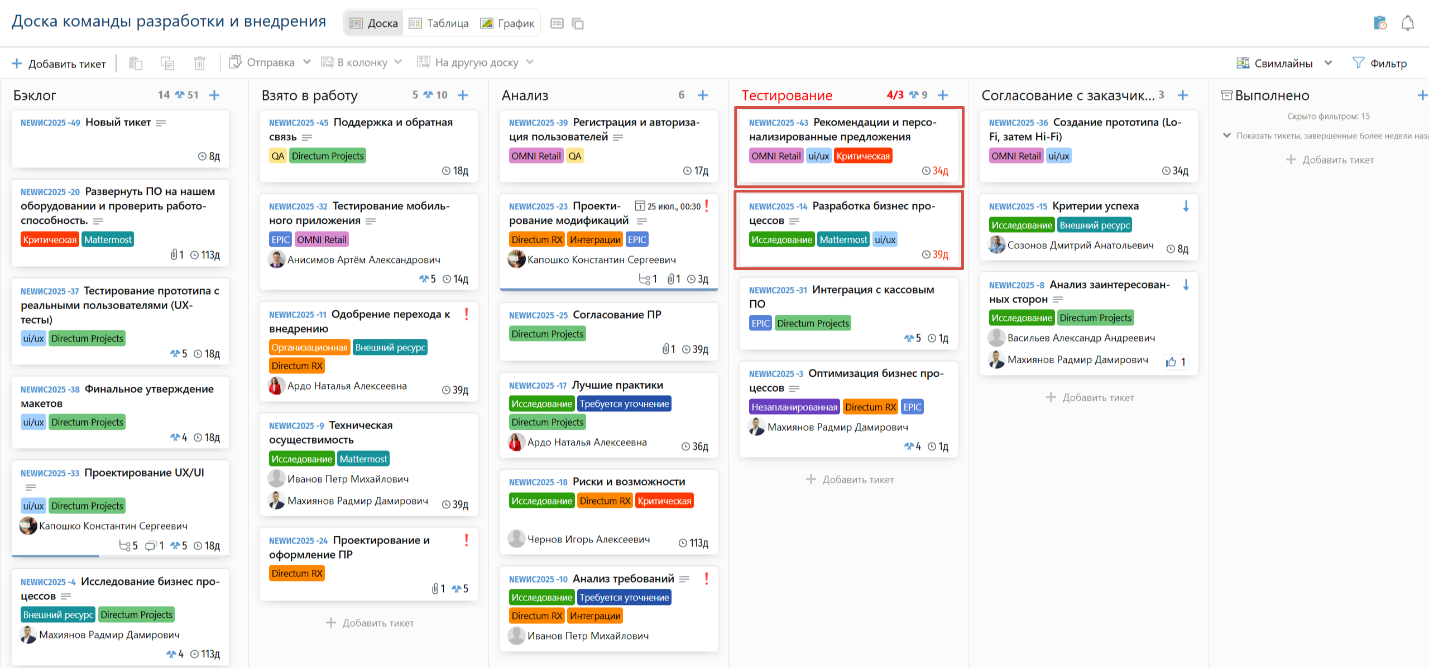1429x668 pixels.
Task: Open the Свимлайны dropdown
Action: (1284, 63)
